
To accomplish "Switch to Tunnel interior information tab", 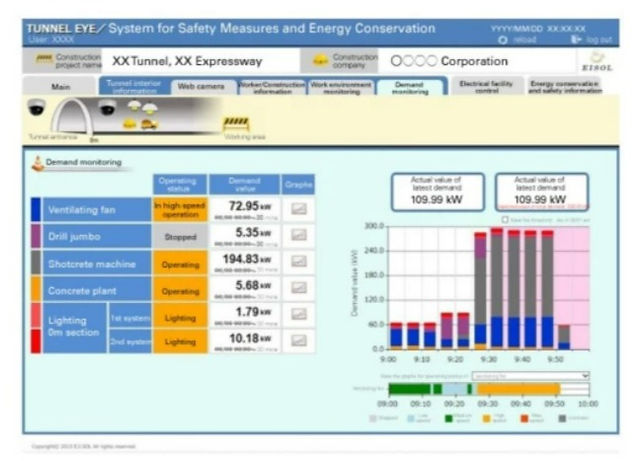I will pyautogui.click(x=134, y=87).
